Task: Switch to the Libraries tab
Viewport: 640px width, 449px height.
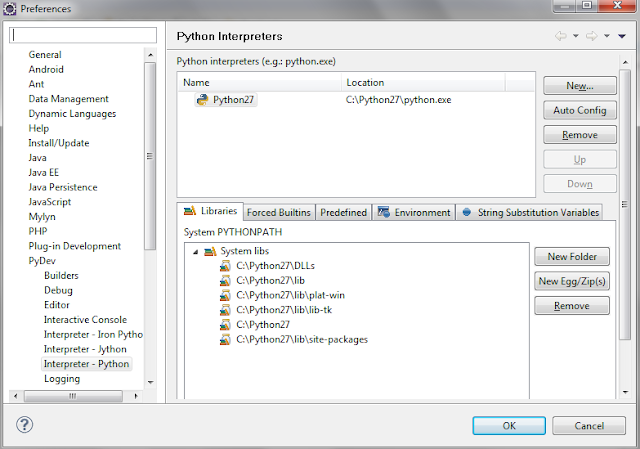Action: tap(210, 211)
